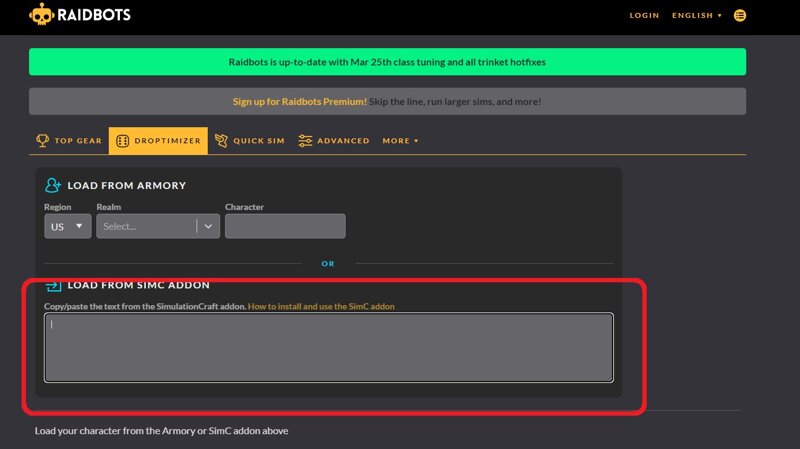Click into the SimC addon text area
This screenshot has width=800, height=449.
click(x=329, y=347)
